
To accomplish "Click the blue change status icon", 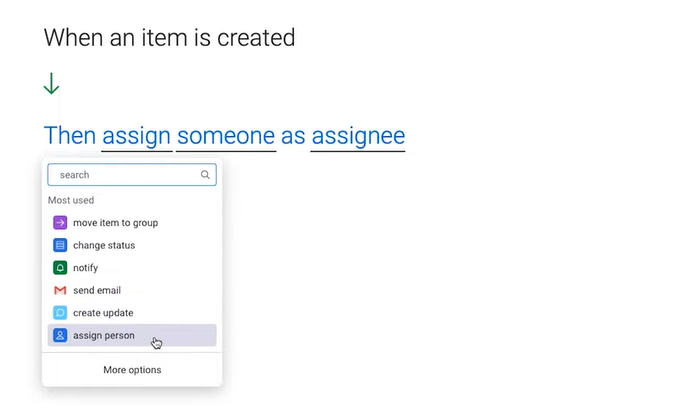I will click(60, 245).
